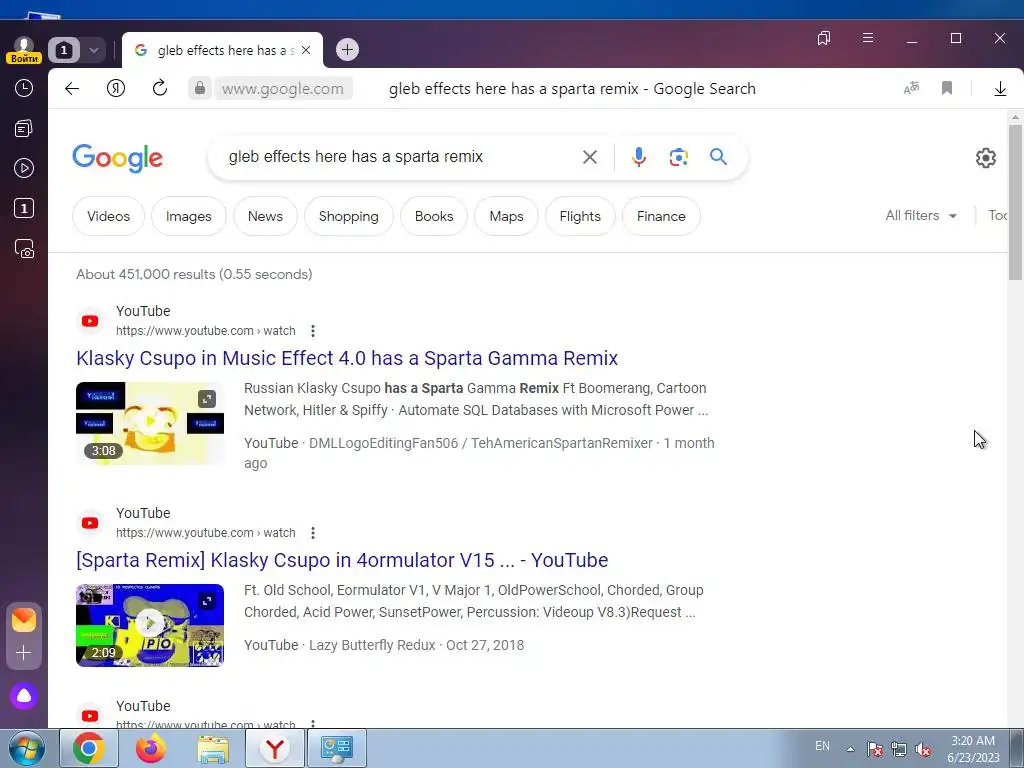Click the 'About 451,000 results' text
The image size is (1024, 768).
point(194,274)
